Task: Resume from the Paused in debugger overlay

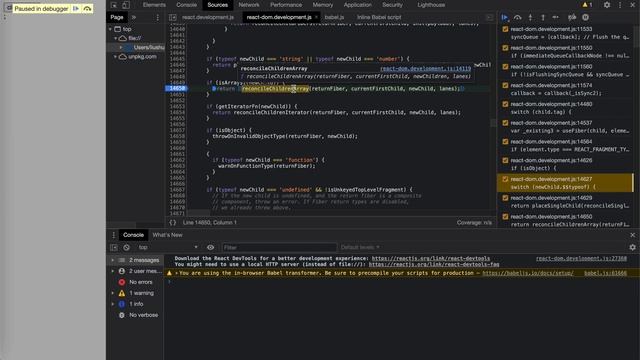Action: point(76,8)
